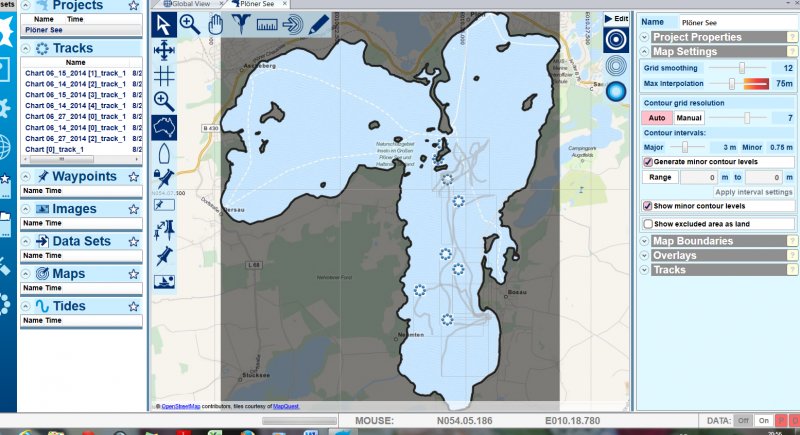Click the ruler measure tool
Viewport: 800px width, 435px height.
(x=267, y=22)
